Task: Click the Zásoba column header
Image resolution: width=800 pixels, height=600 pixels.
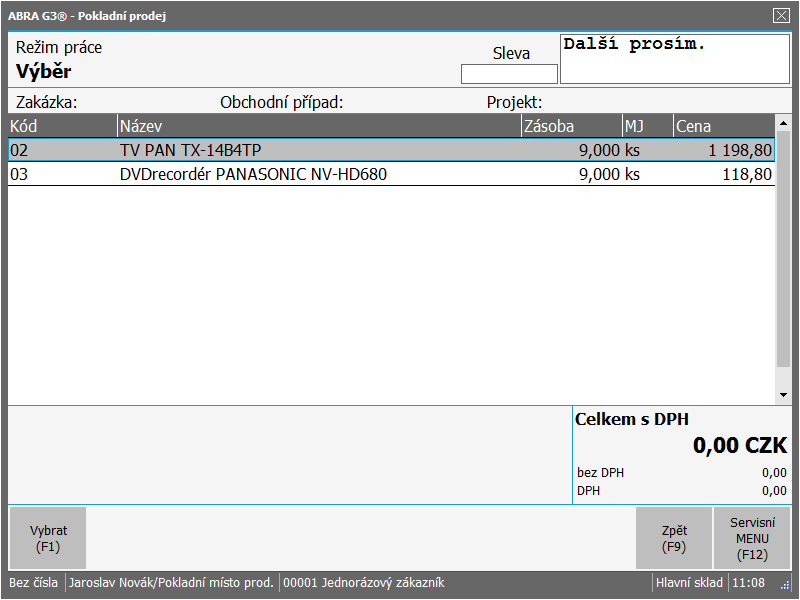Action: (x=570, y=126)
